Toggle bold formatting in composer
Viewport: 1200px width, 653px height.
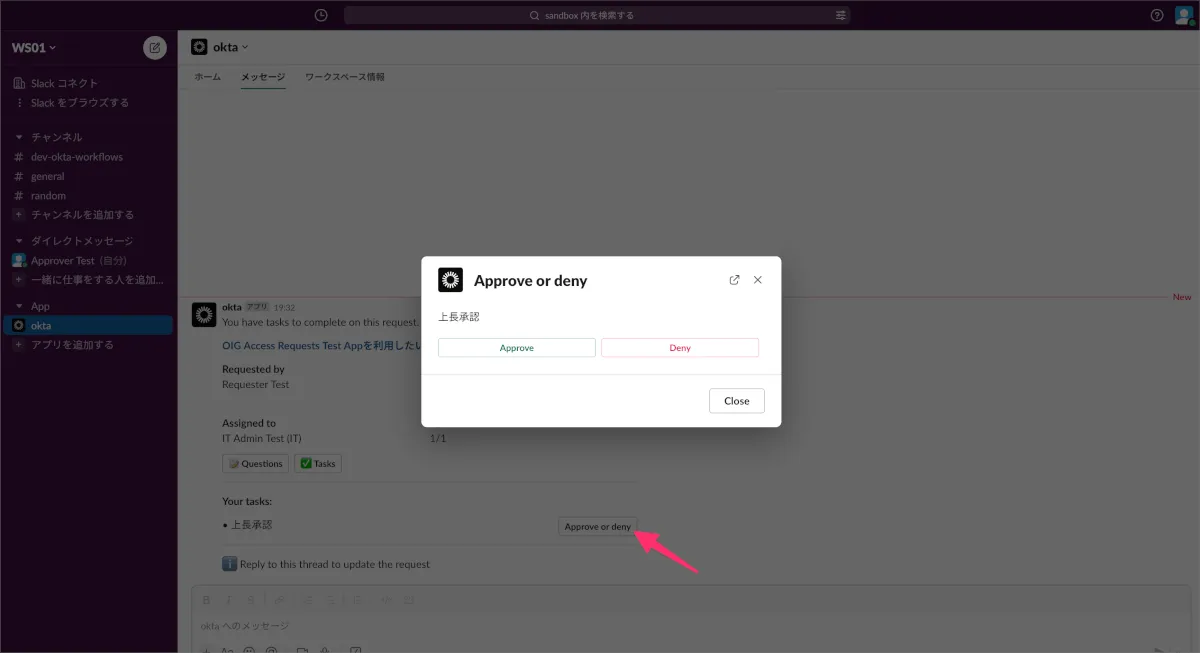tap(206, 600)
